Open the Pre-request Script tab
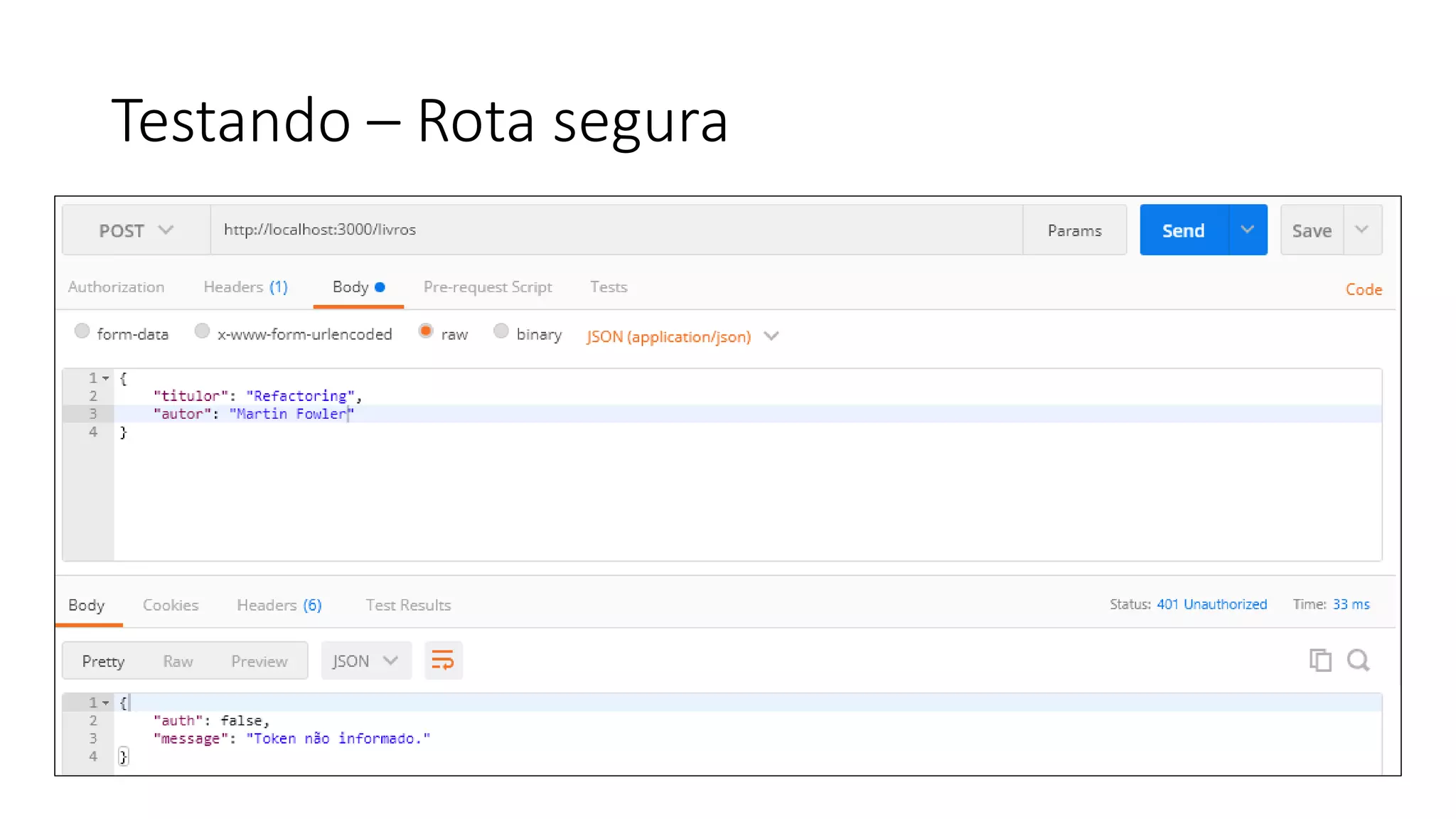This screenshot has width=1456, height=819. point(488,287)
